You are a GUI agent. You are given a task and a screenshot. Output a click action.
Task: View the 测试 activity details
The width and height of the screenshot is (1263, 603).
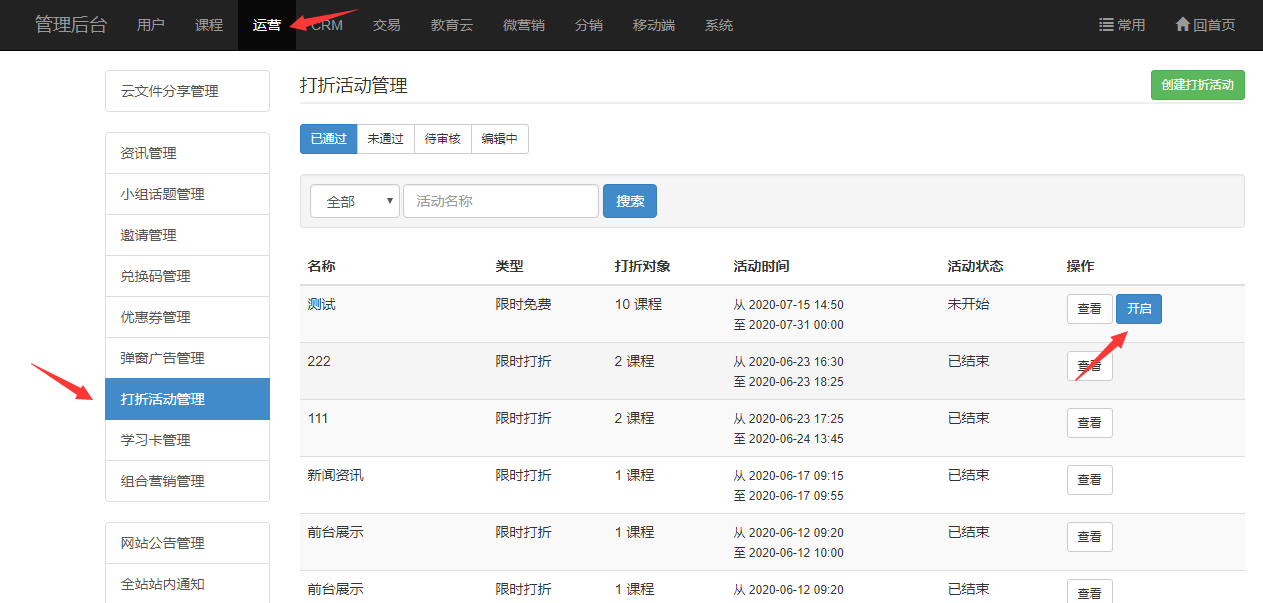[x=1089, y=309]
